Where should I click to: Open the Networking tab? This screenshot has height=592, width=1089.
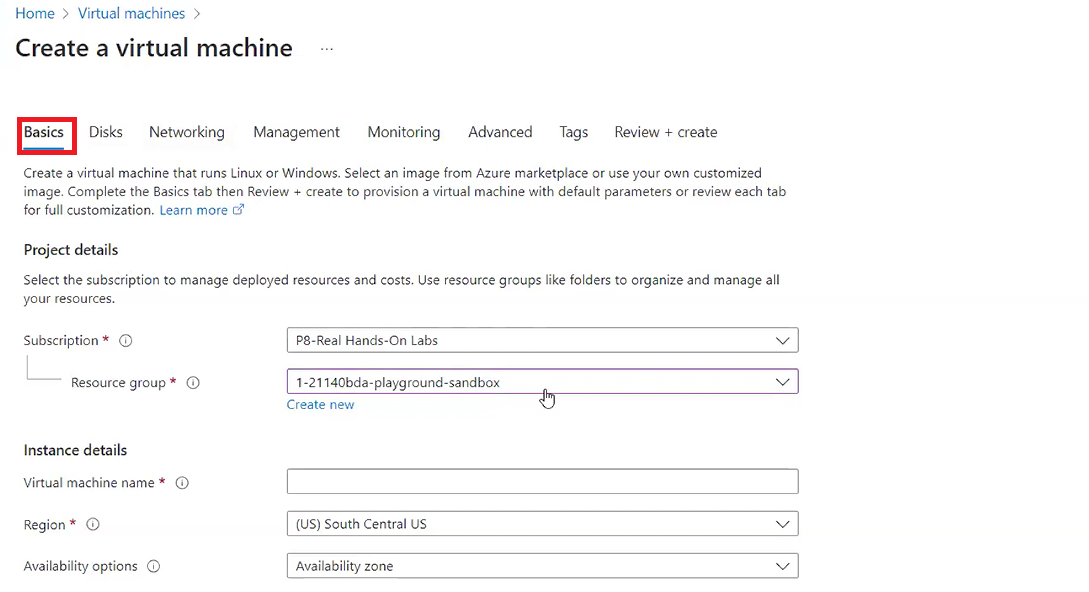click(x=187, y=132)
